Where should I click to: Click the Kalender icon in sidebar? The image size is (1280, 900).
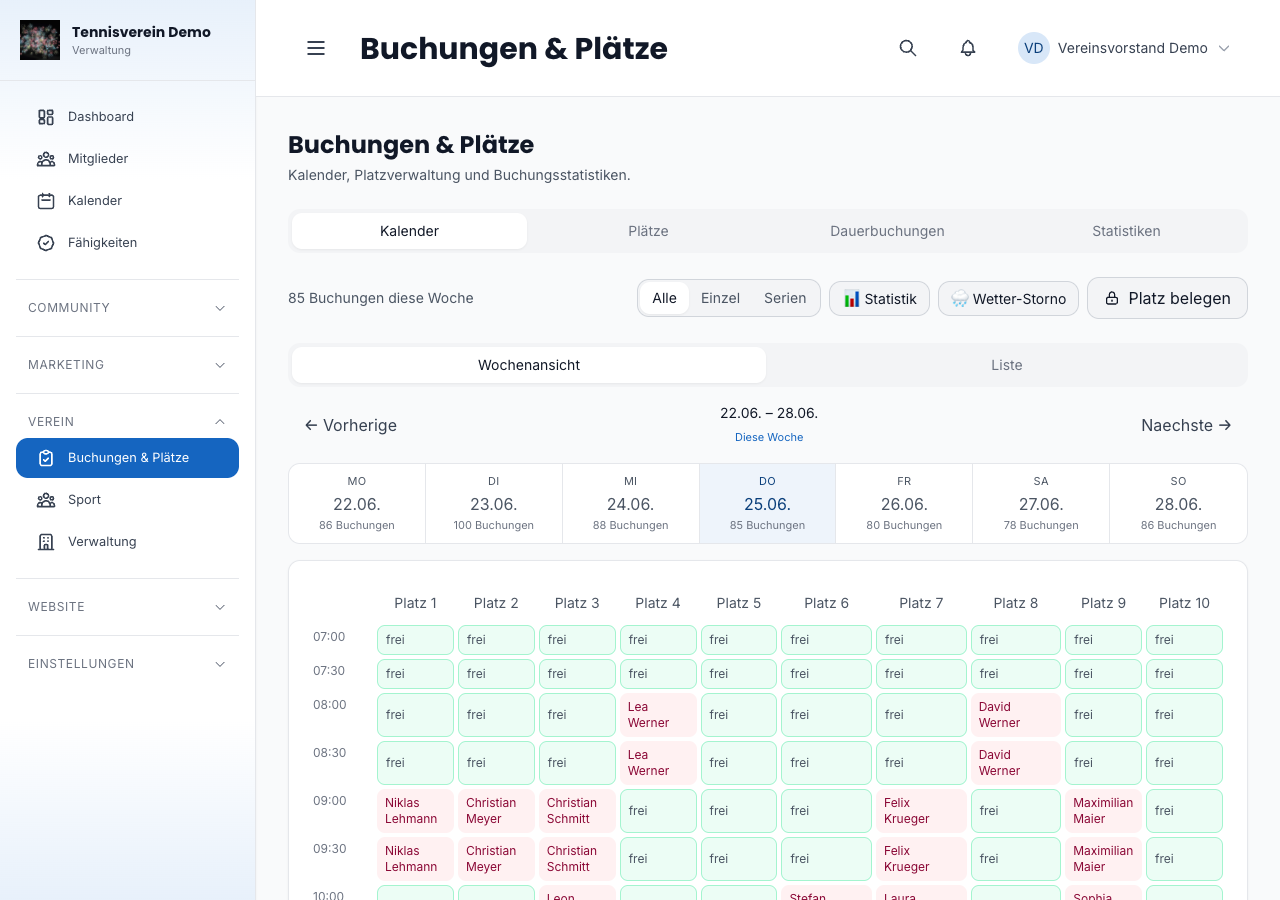pos(46,201)
